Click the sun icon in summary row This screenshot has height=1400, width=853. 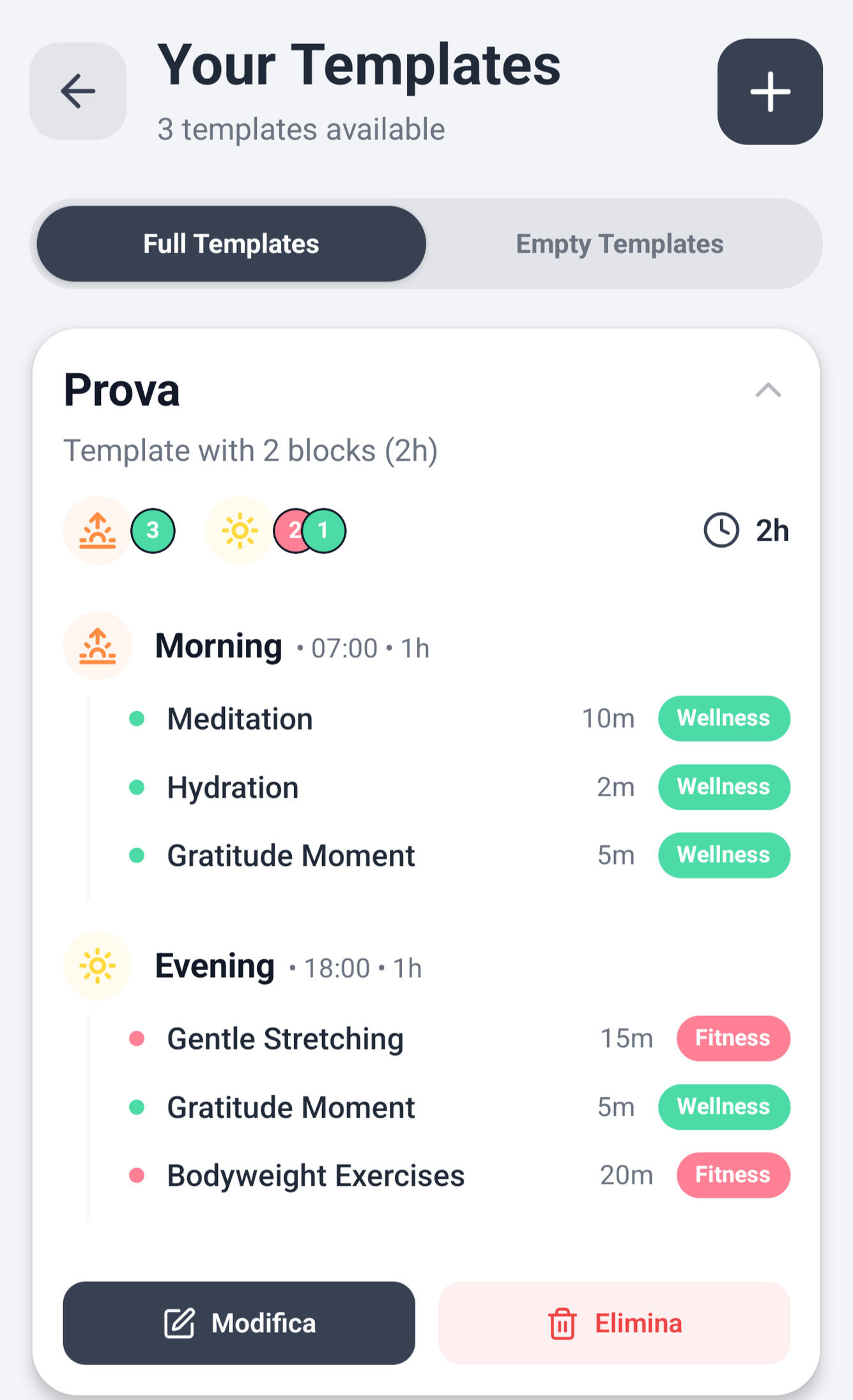[240, 530]
